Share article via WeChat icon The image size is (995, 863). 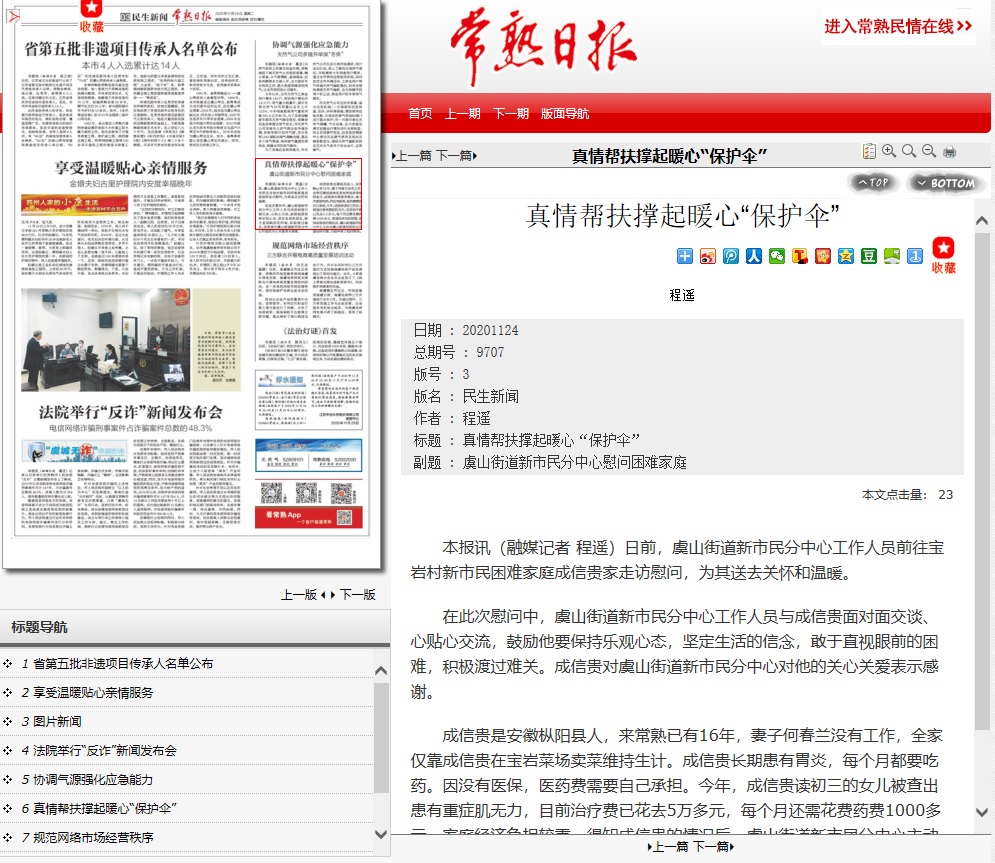coord(777,256)
